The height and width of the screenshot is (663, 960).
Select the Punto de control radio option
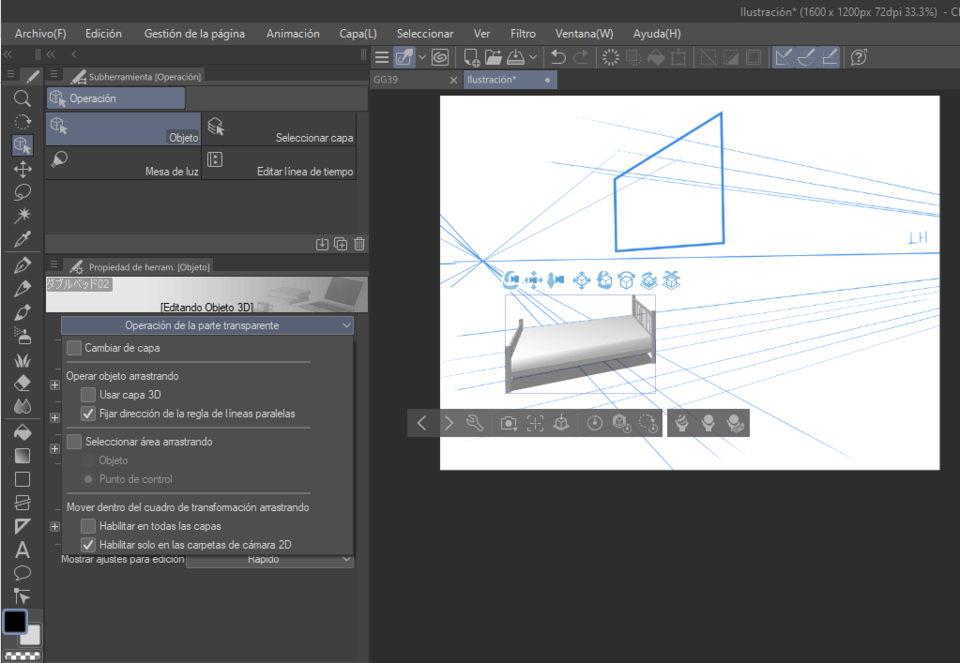(88, 479)
